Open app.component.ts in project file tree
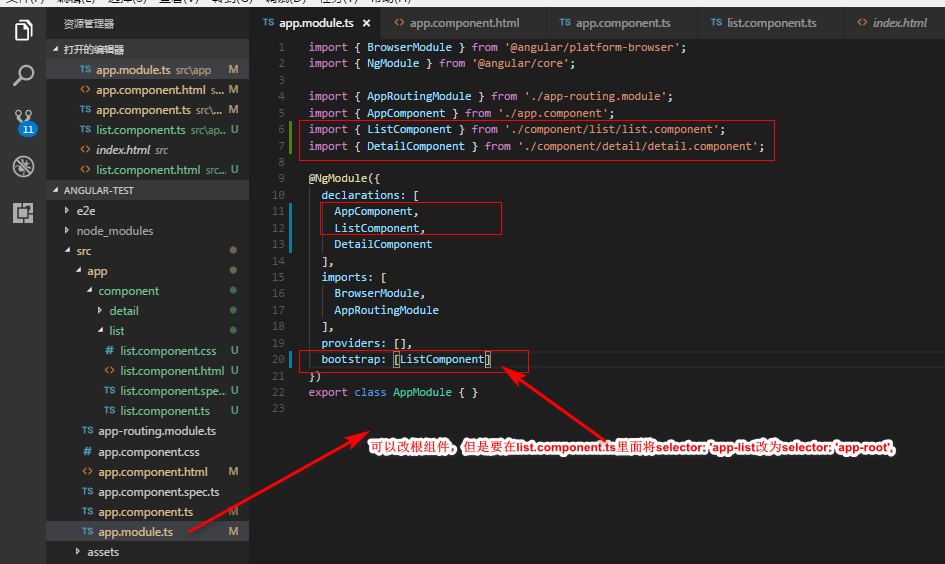This screenshot has height=564, width=945. (147, 512)
